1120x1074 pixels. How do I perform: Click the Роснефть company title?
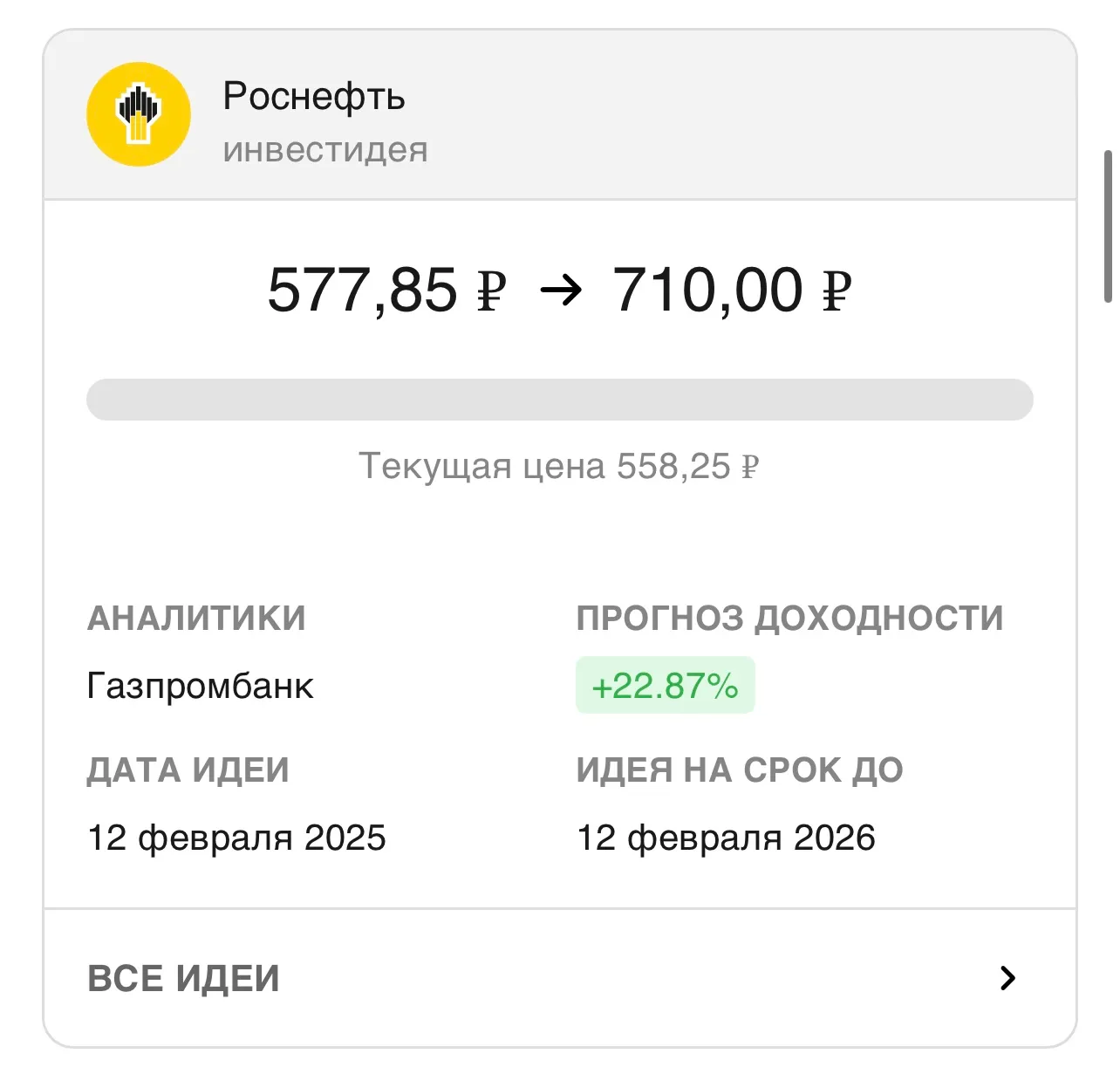(x=314, y=96)
